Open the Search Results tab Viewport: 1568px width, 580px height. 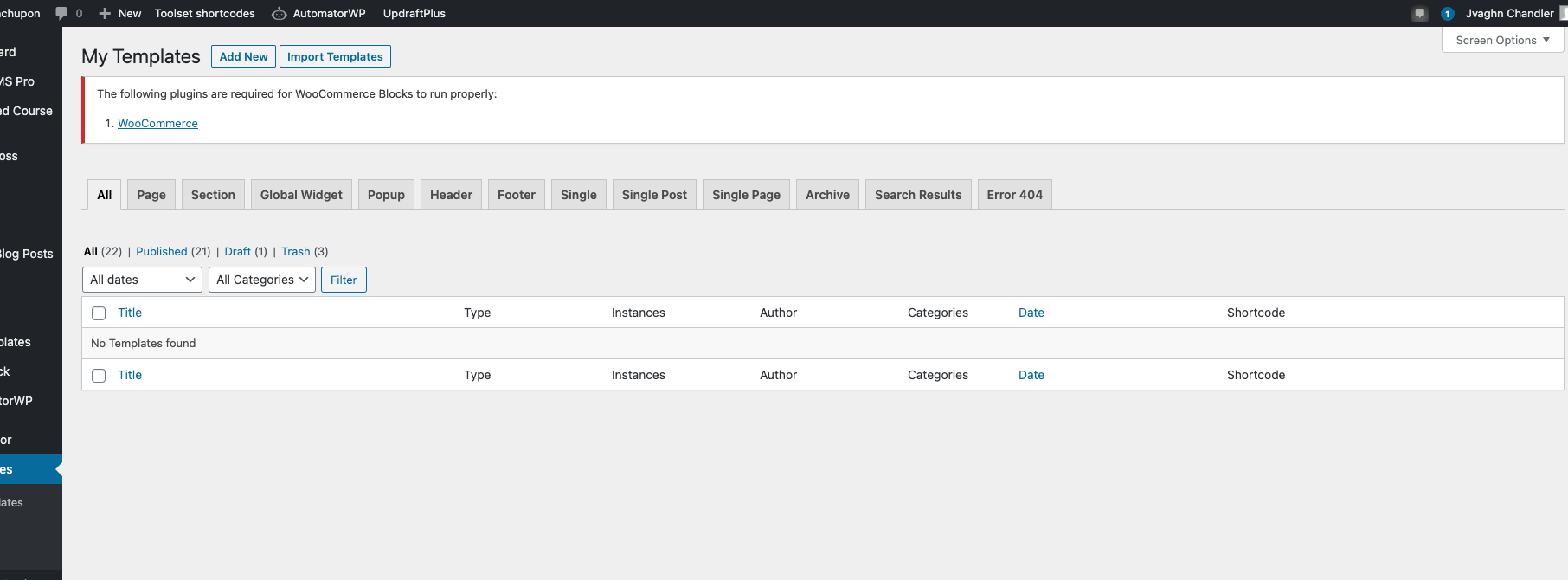[x=918, y=195]
